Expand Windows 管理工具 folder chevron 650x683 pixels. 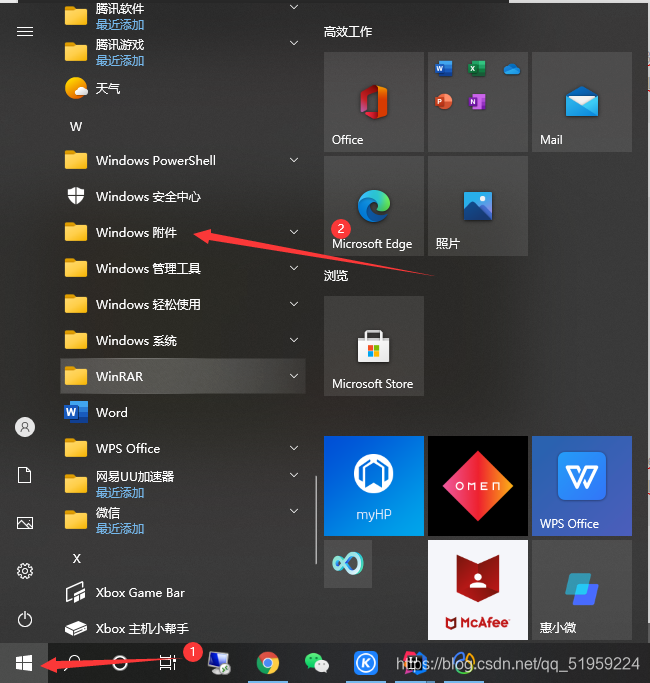[x=295, y=268]
